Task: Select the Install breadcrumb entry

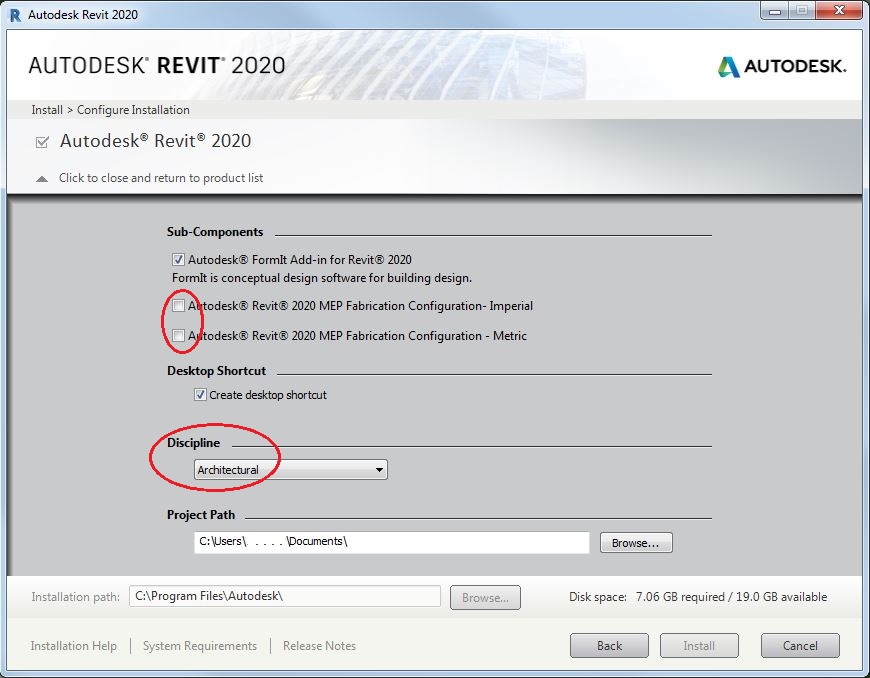Action: (46, 110)
